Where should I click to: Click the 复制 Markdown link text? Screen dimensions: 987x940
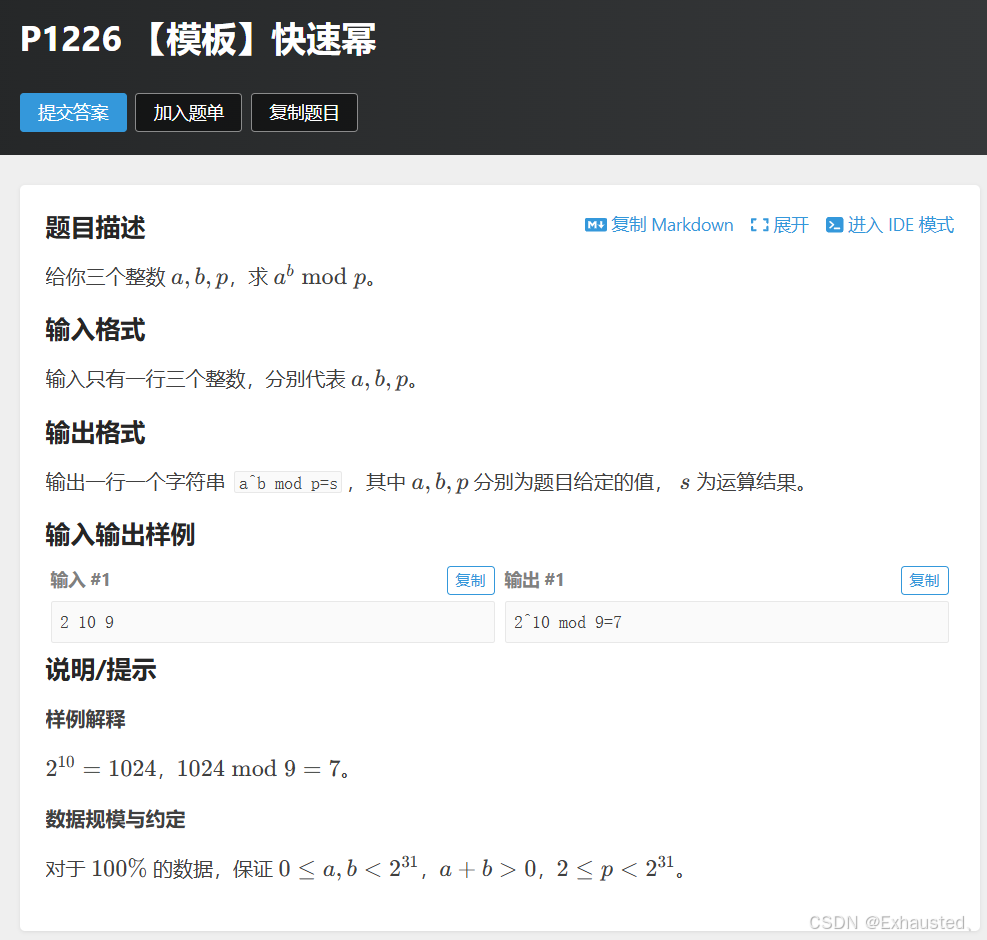click(672, 225)
